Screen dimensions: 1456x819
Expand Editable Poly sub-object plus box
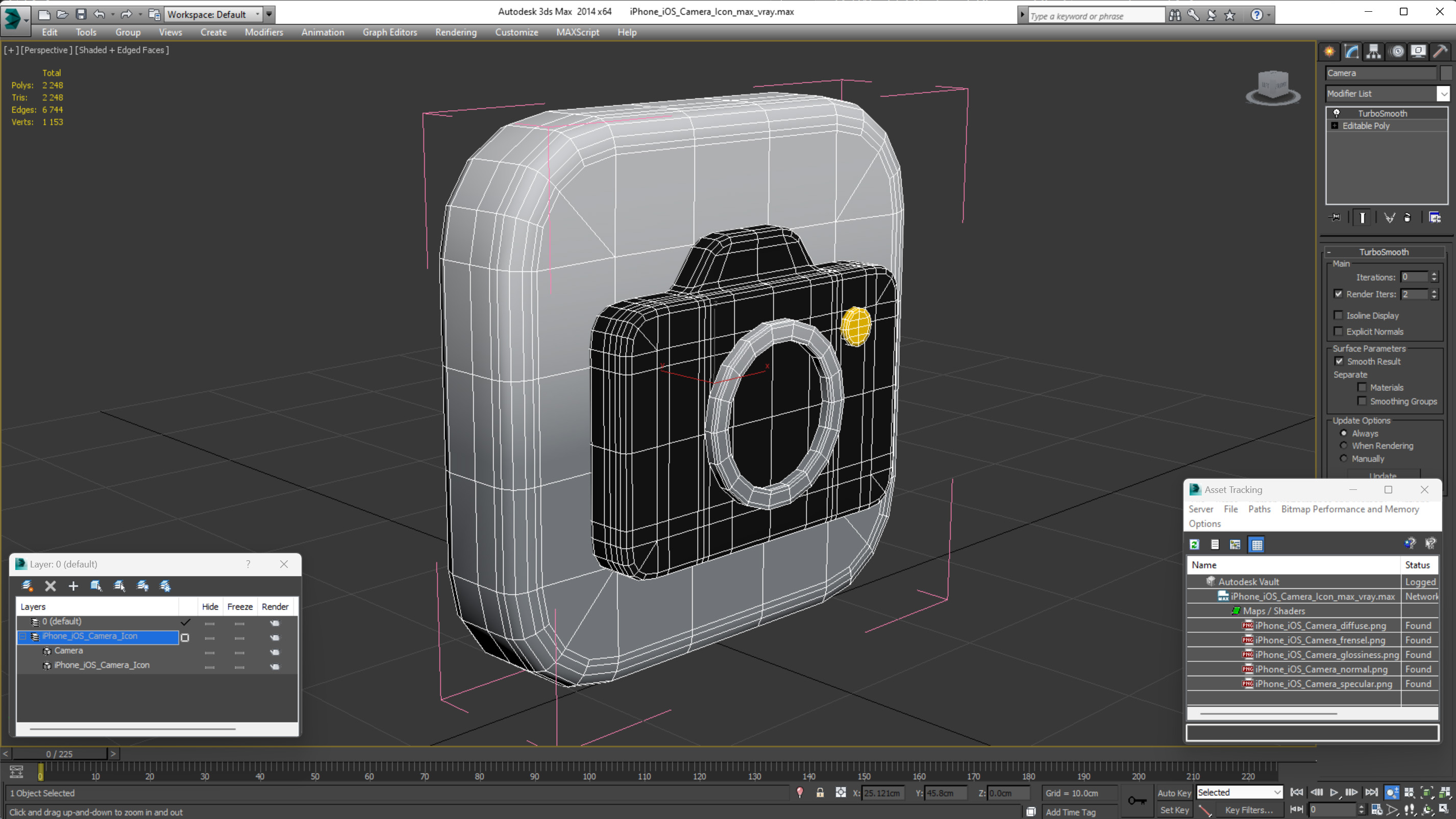coord(1335,126)
